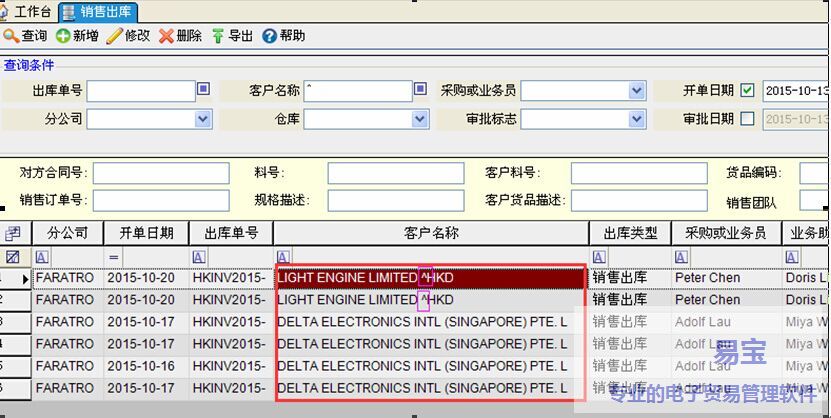Click the 删除 red X icon
Viewport: 831px width, 418px height.
(166, 36)
